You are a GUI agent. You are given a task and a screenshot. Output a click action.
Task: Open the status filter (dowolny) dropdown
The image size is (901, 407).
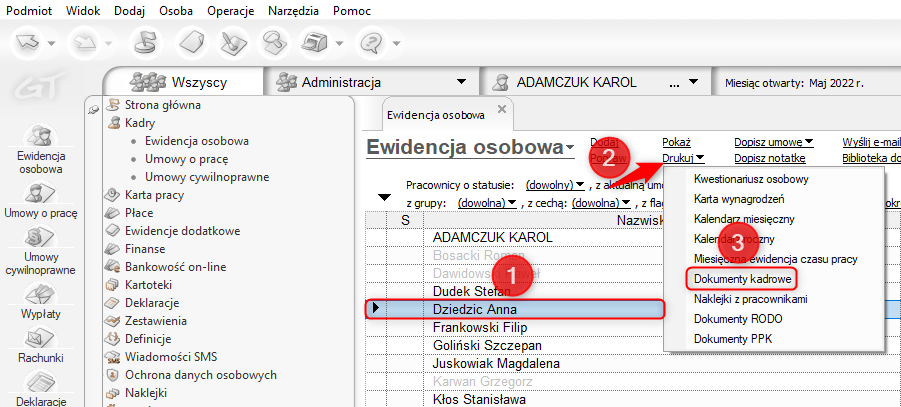[555, 185]
